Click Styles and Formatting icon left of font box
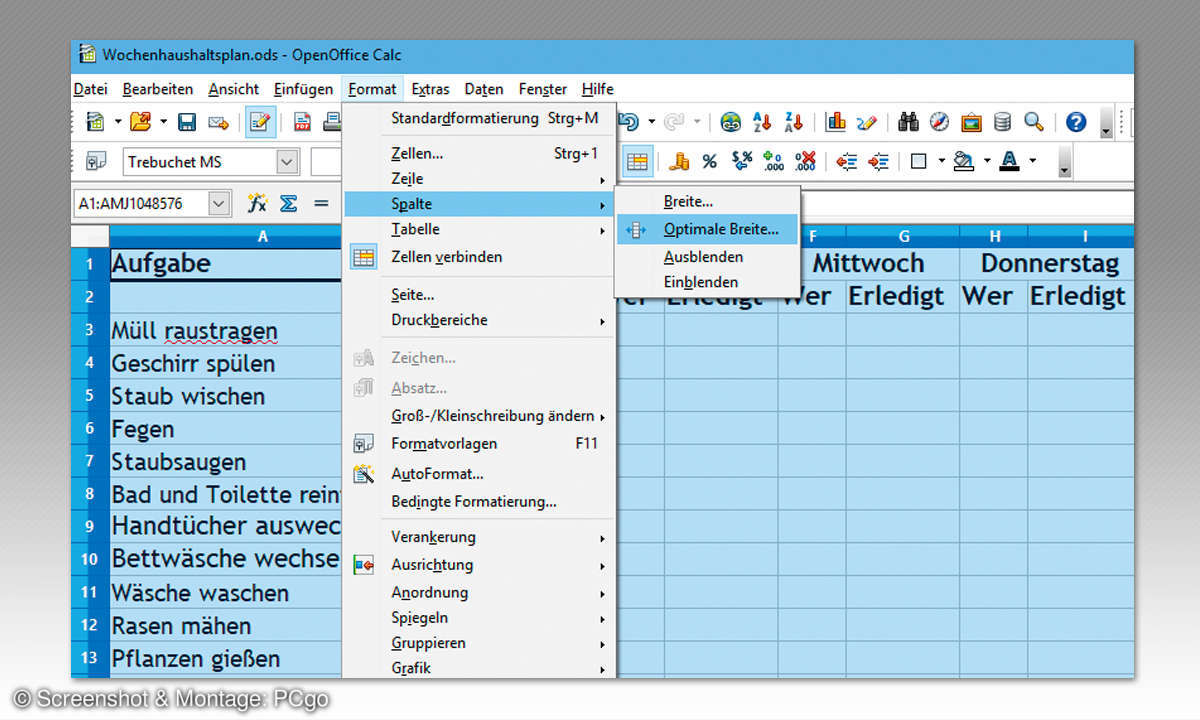The height and width of the screenshot is (720, 1200). click(x=96, y=162)
